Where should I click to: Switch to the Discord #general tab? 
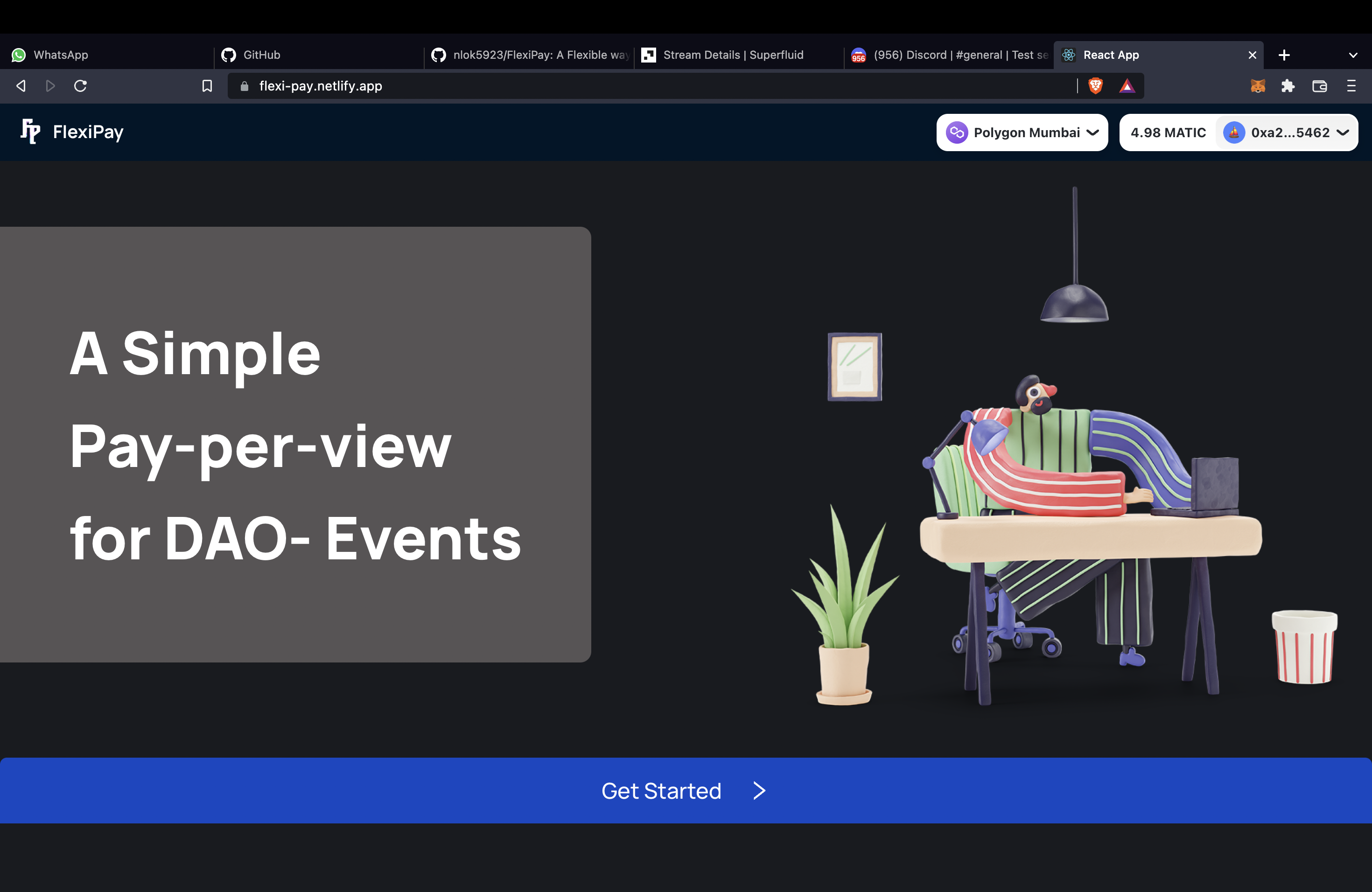click(x=949, y=56)
